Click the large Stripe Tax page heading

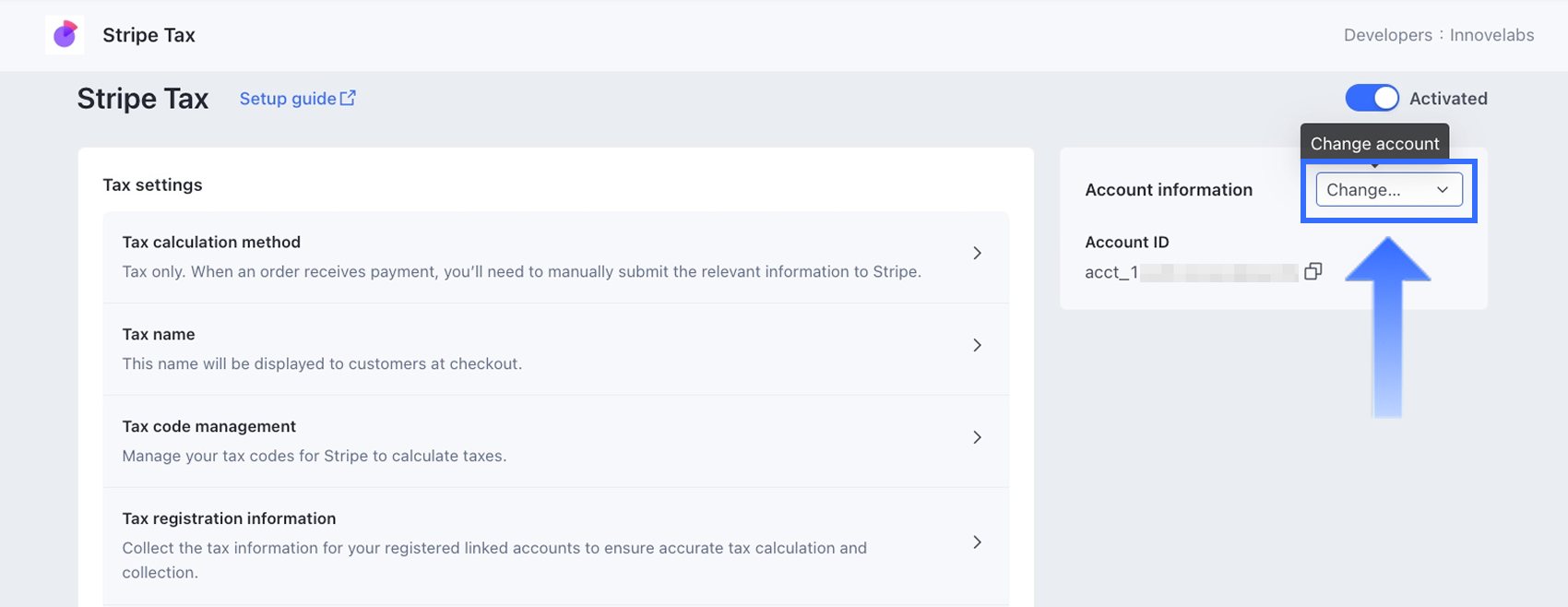point(143,99)
